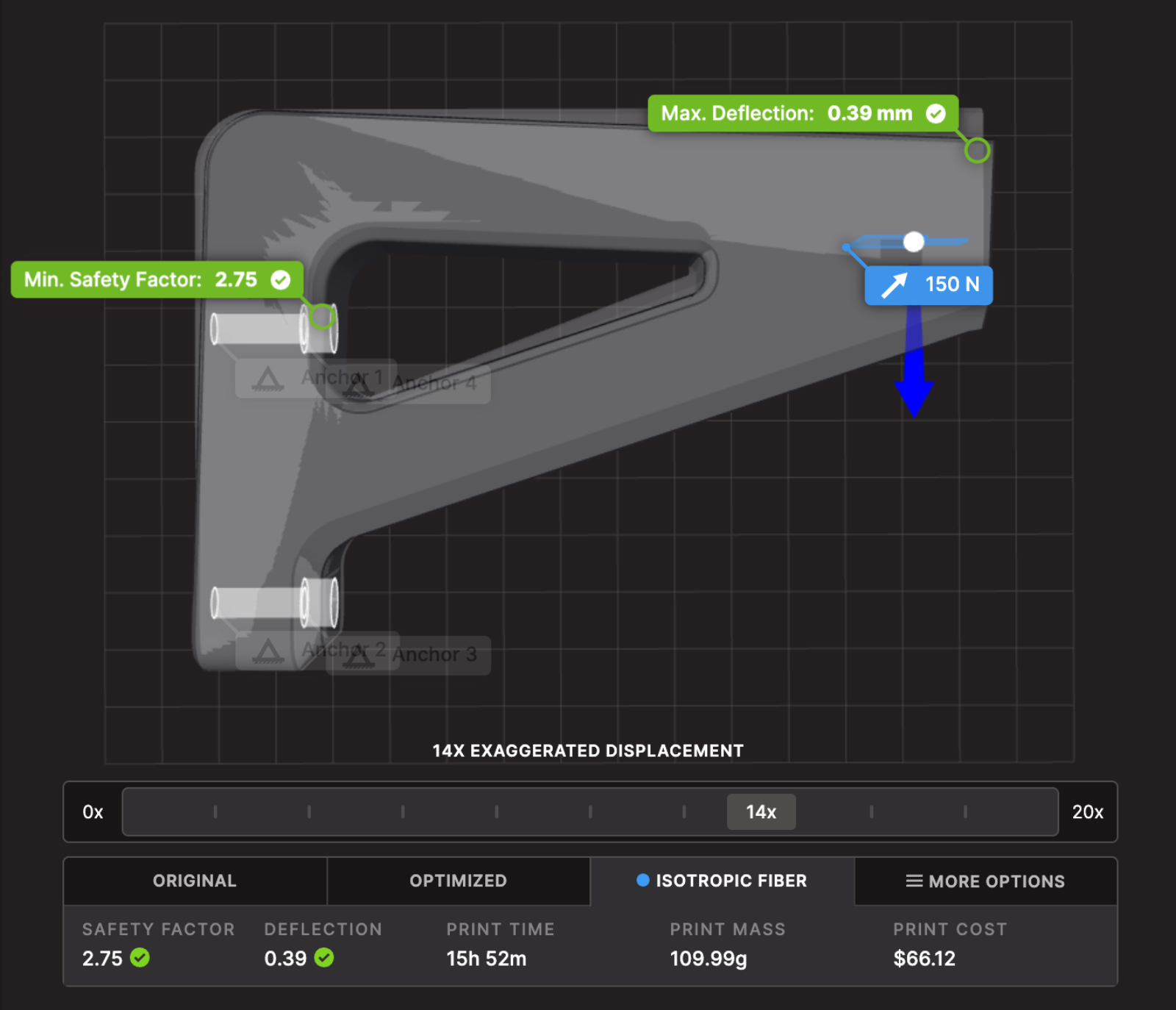Click the hamburger icon beside More Options
This screenshot has width=1176, height=1010.
[x=914, y=881]
